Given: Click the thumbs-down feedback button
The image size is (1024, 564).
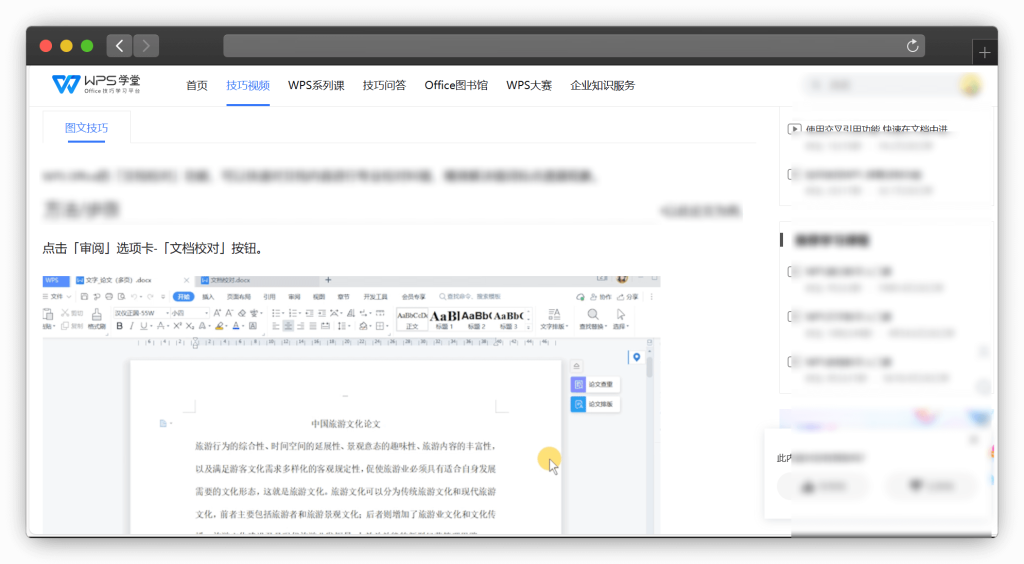Looking at the screenshot, I should pyautogui.click(x=931, y=486).
